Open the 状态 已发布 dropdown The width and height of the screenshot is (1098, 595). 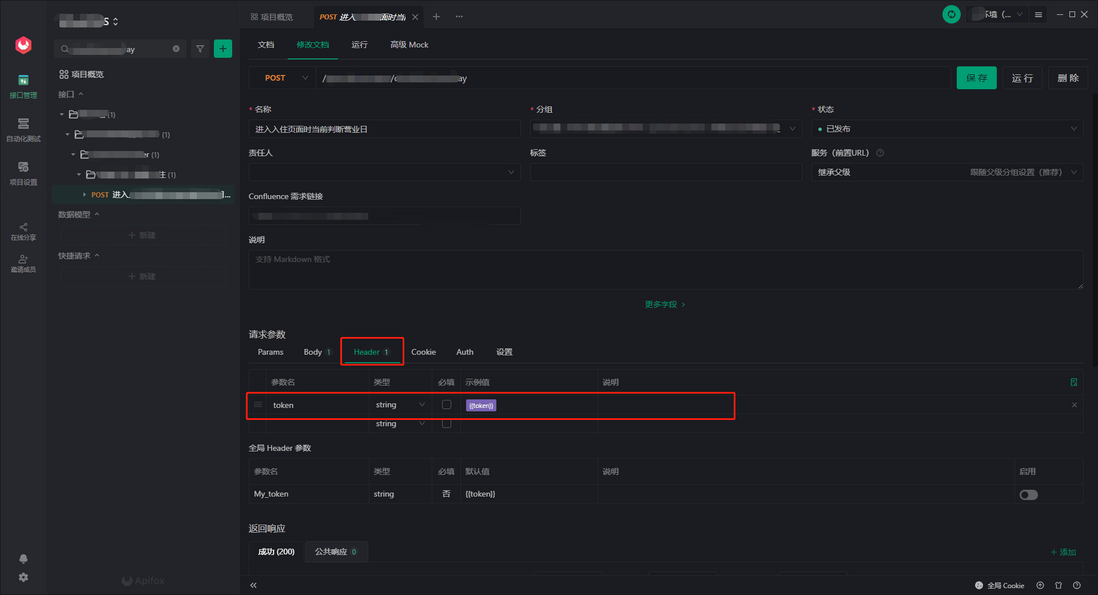tap(947, 129)
